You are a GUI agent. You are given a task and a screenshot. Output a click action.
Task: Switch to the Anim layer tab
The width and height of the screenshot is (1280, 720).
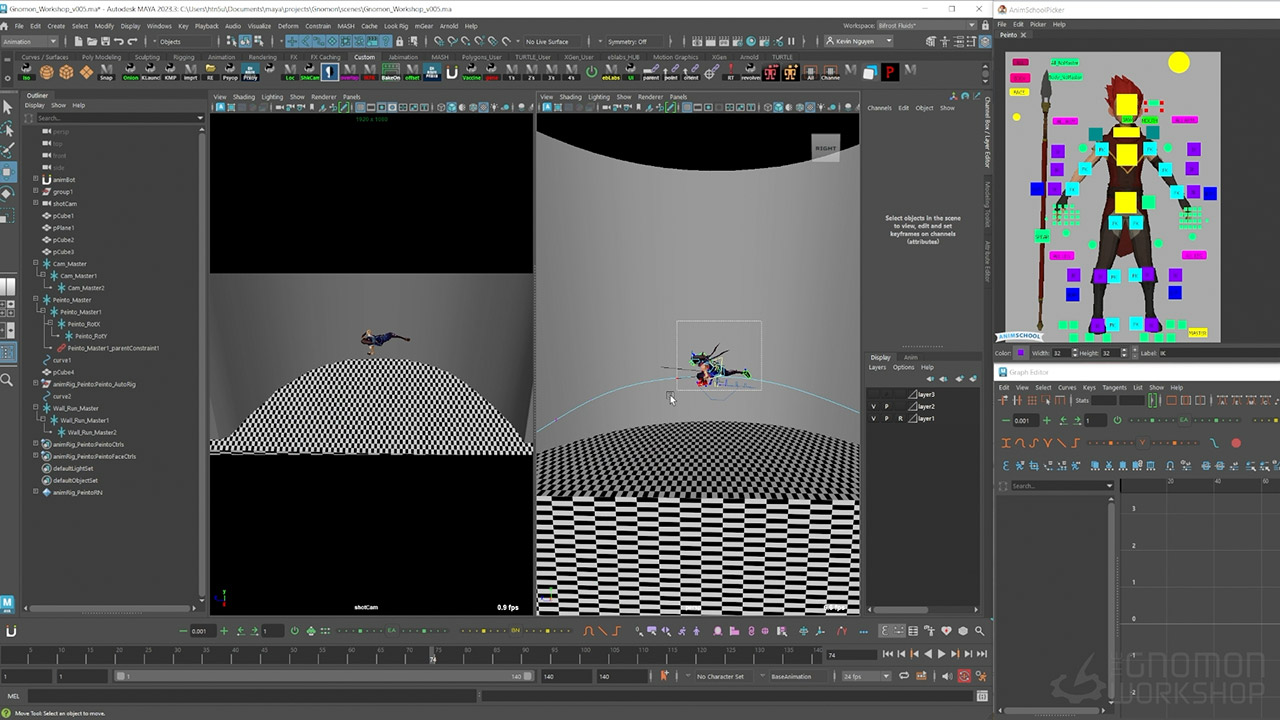910,357
